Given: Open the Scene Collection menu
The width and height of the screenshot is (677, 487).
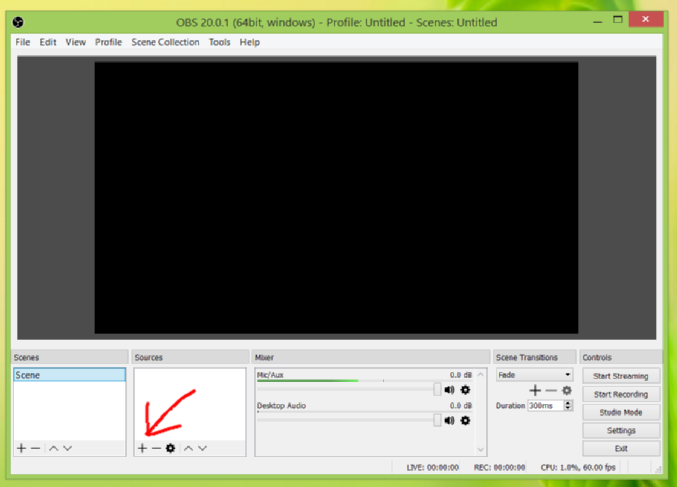Looking at the screenshot, I should pyautogui.click(x=165, y=42).
